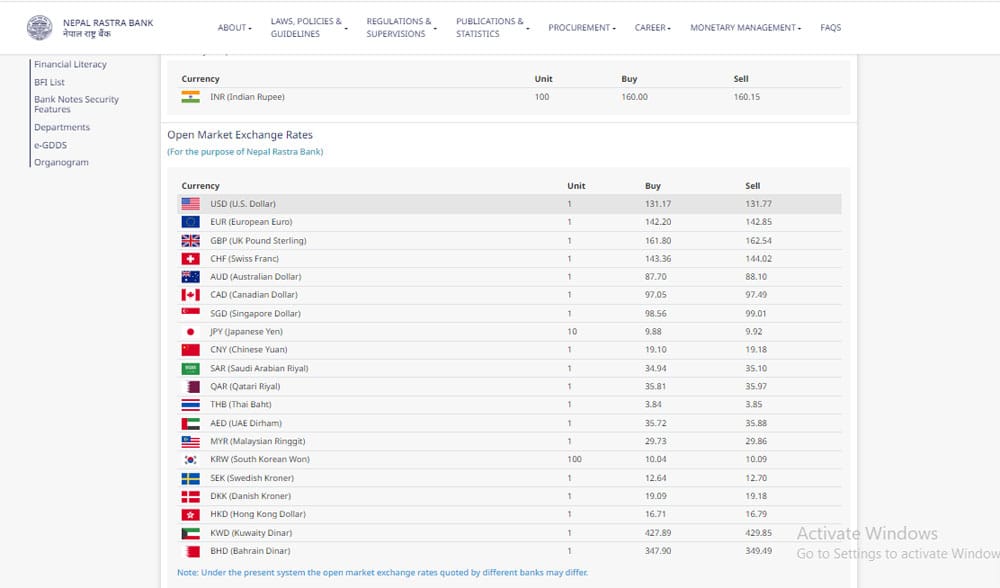Click the Chinese flag icon beside CNY

tap(190, 350)
